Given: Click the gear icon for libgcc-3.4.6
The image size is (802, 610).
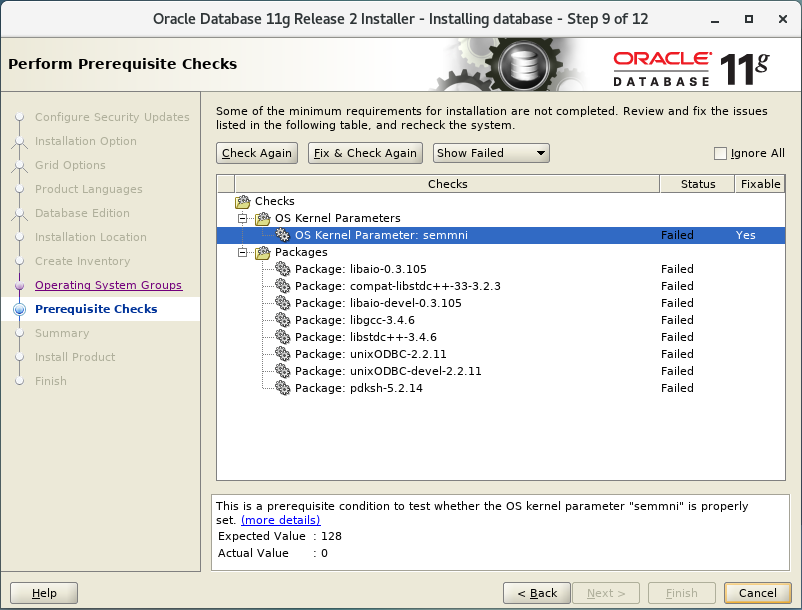Looking at the screenshot, I should pos(282,320).
